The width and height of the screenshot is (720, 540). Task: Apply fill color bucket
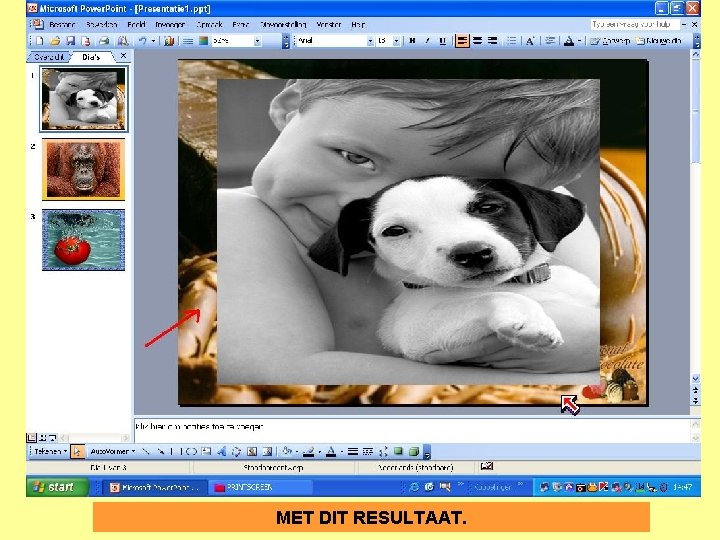(x=287, y=451)
